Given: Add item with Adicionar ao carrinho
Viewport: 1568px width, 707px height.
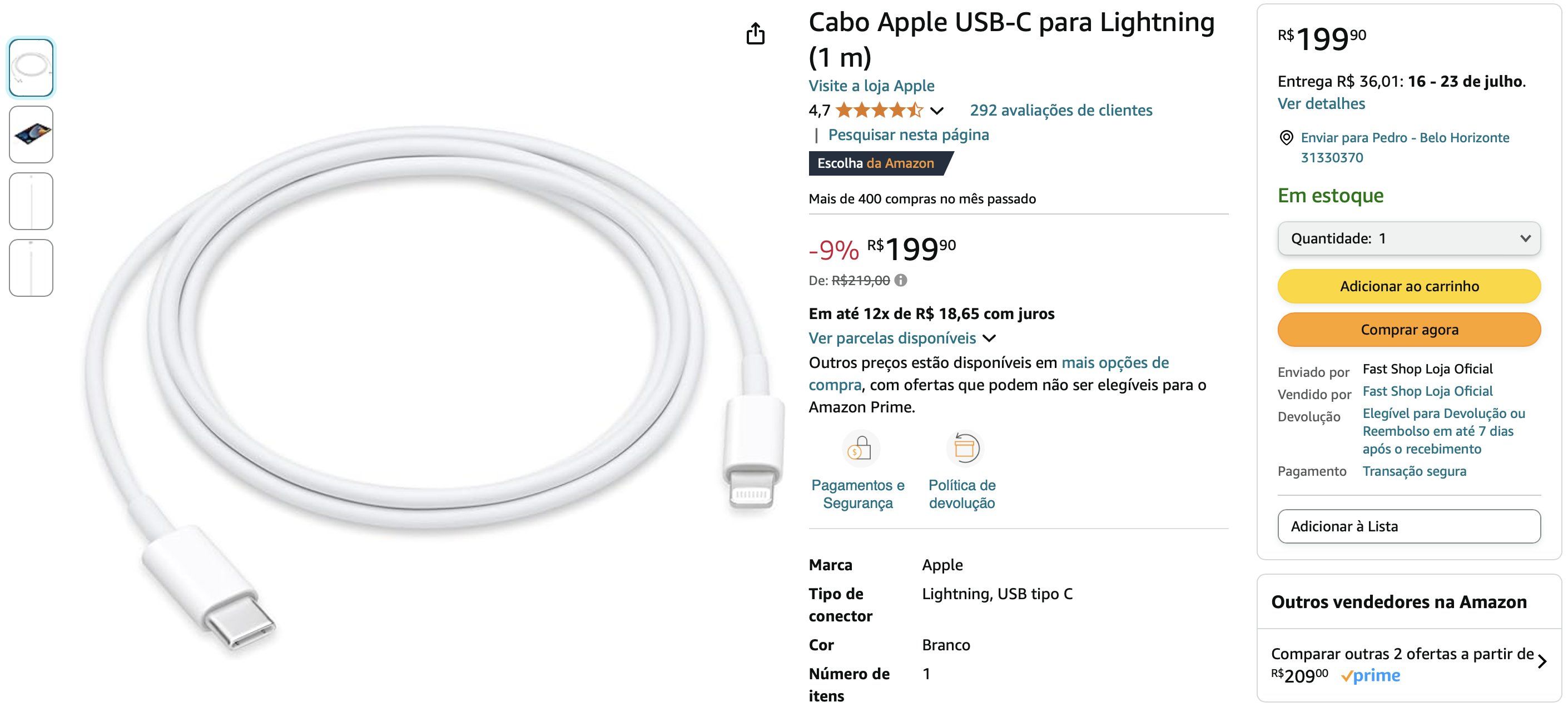Looking at the screenshot, I should click(1408, 286).
